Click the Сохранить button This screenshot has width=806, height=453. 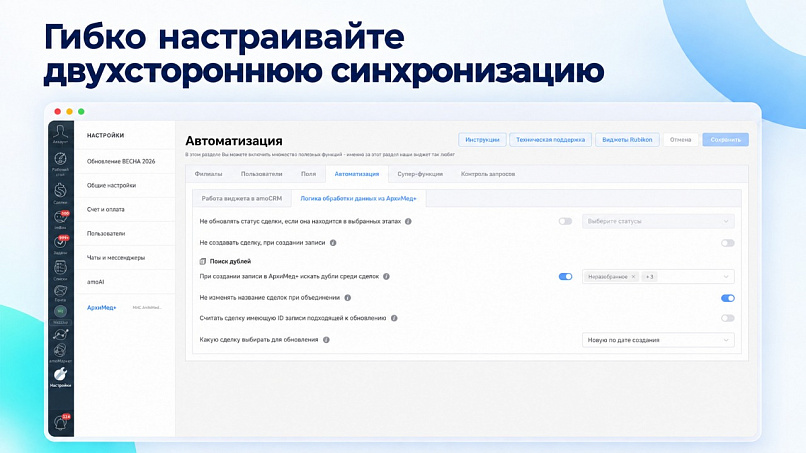coord(725,140)
